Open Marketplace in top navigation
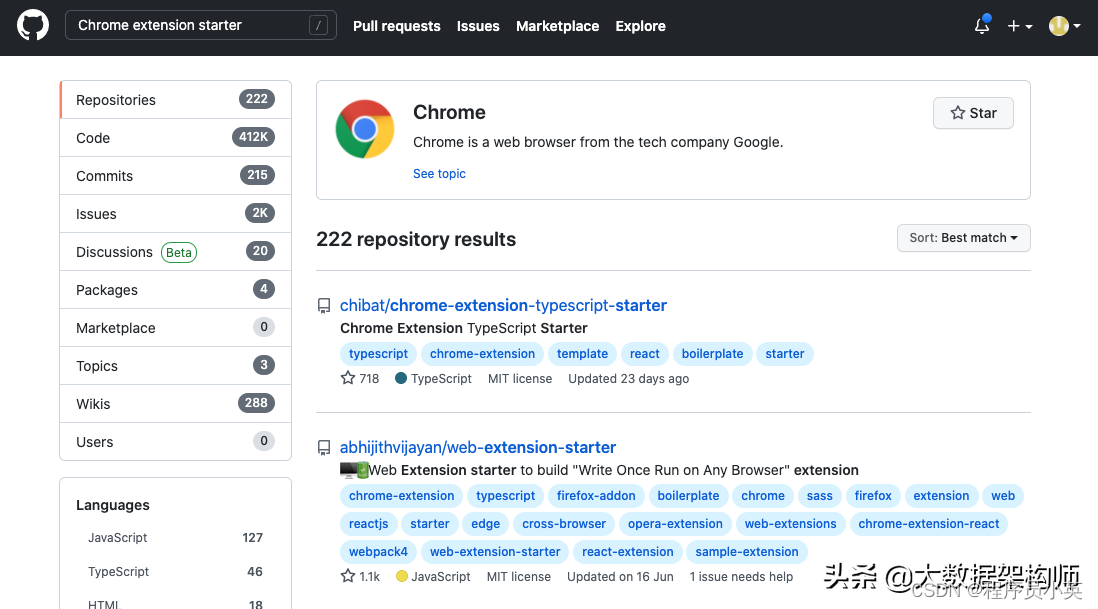 557,26
